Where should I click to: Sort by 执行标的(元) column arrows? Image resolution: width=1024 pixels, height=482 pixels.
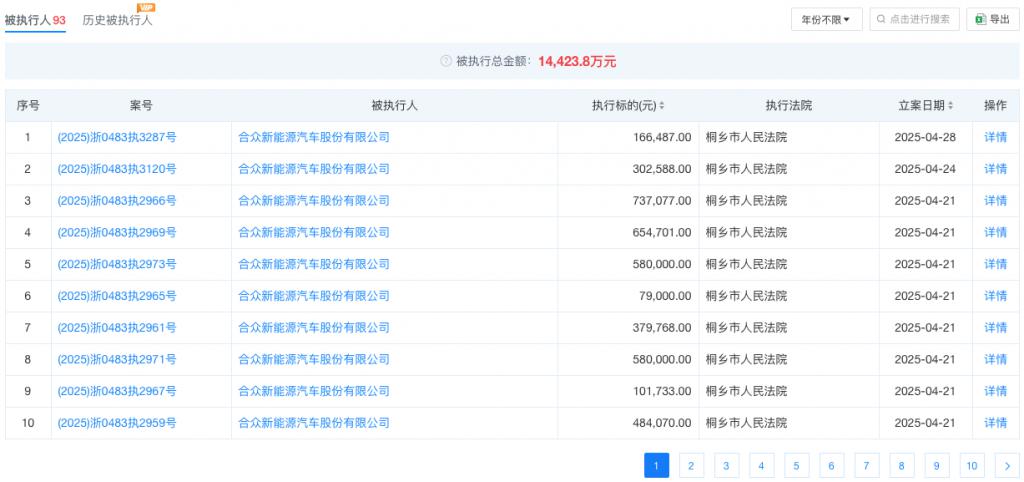pos(662,106)
